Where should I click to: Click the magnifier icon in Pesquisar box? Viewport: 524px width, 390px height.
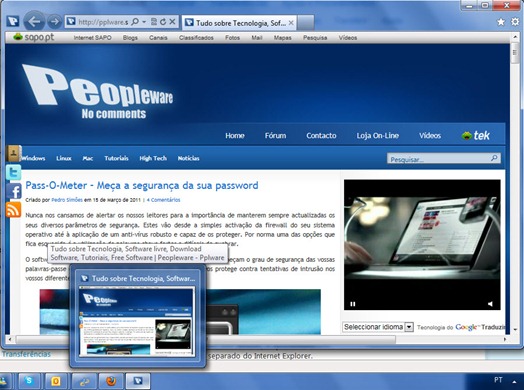pos(494,158)
